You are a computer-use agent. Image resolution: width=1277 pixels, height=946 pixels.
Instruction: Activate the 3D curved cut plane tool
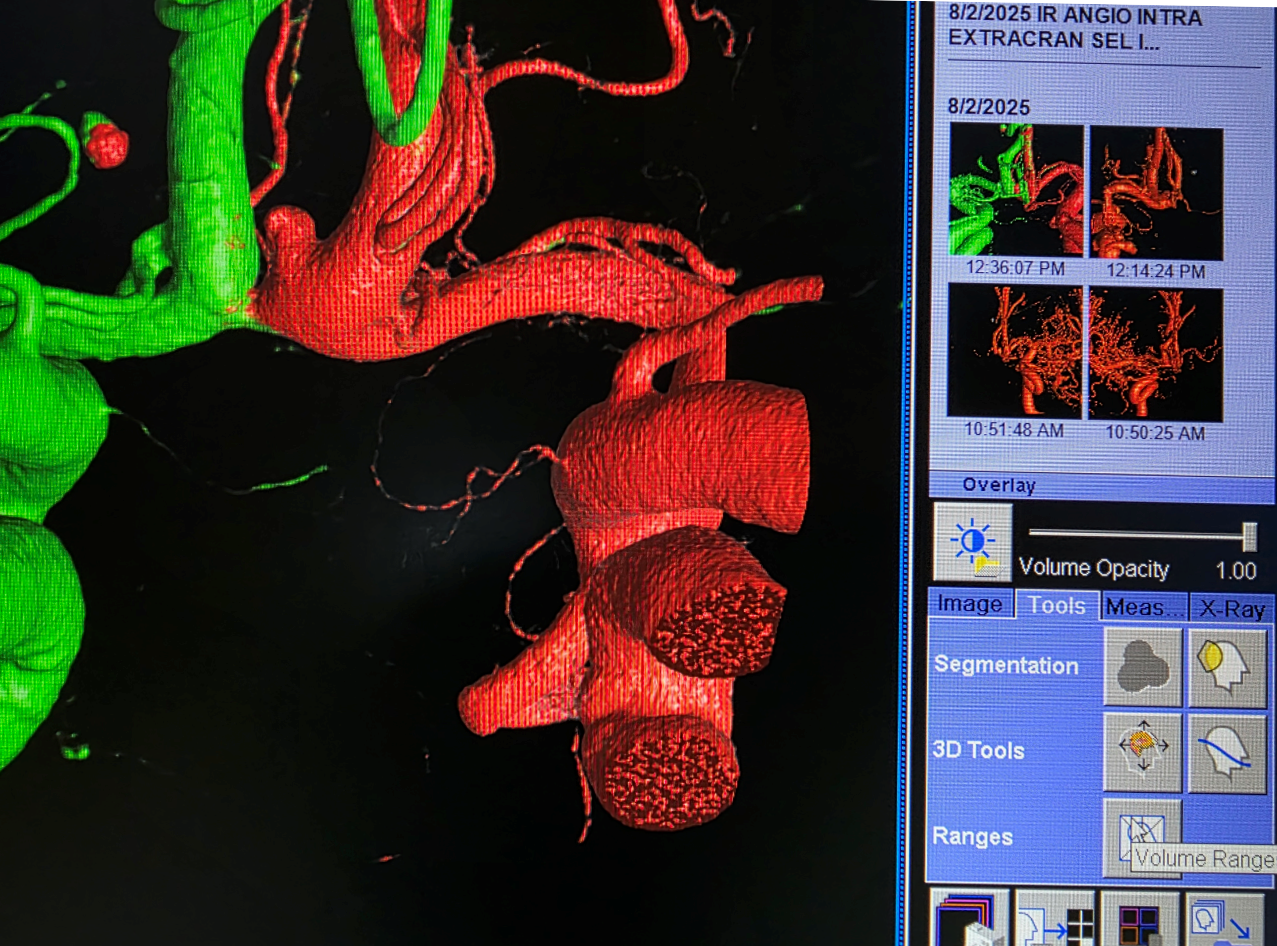pos(1227,752)
